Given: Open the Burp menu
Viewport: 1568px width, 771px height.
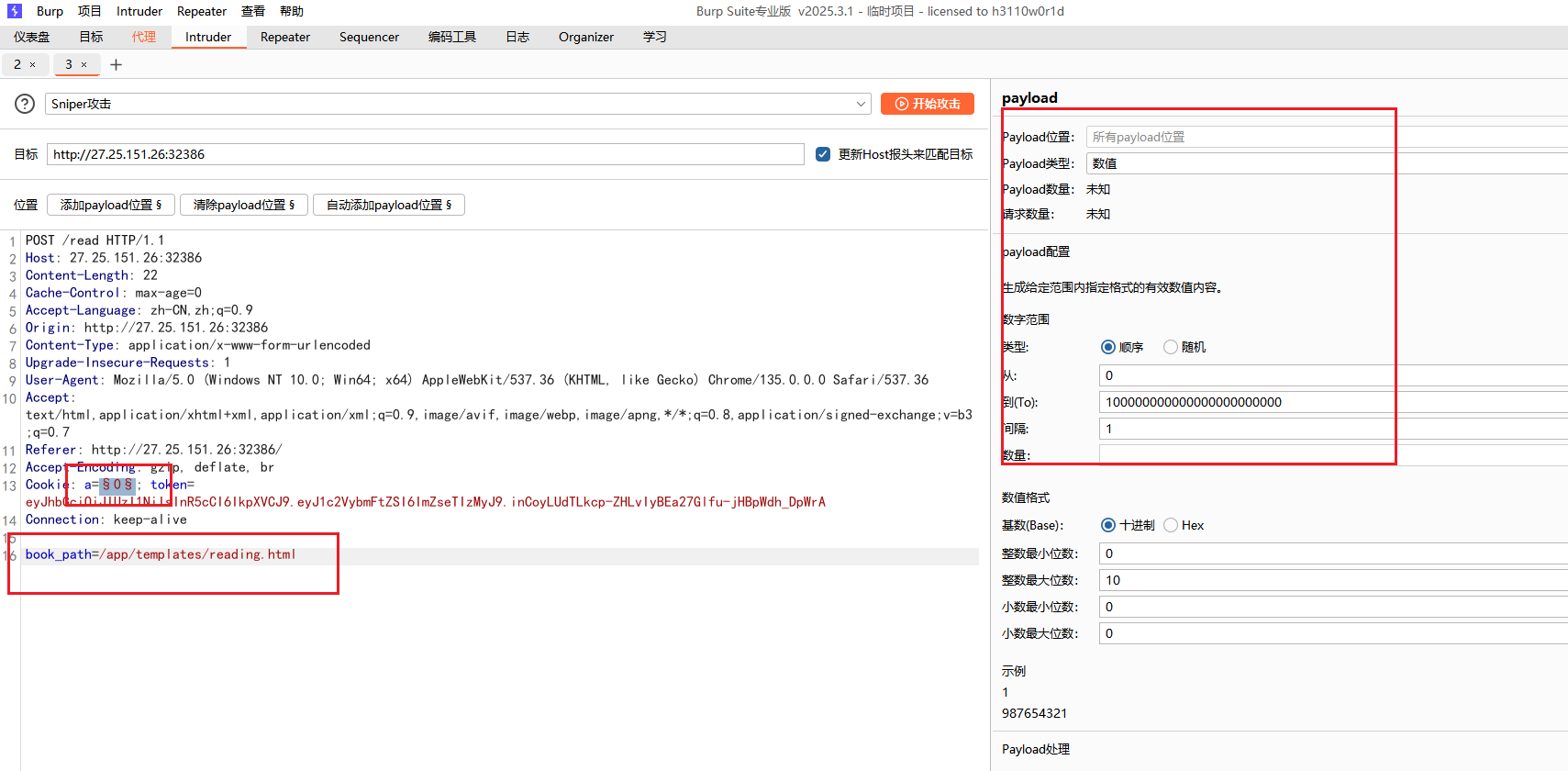Looking at the screenshot, I should click(50, 11).
